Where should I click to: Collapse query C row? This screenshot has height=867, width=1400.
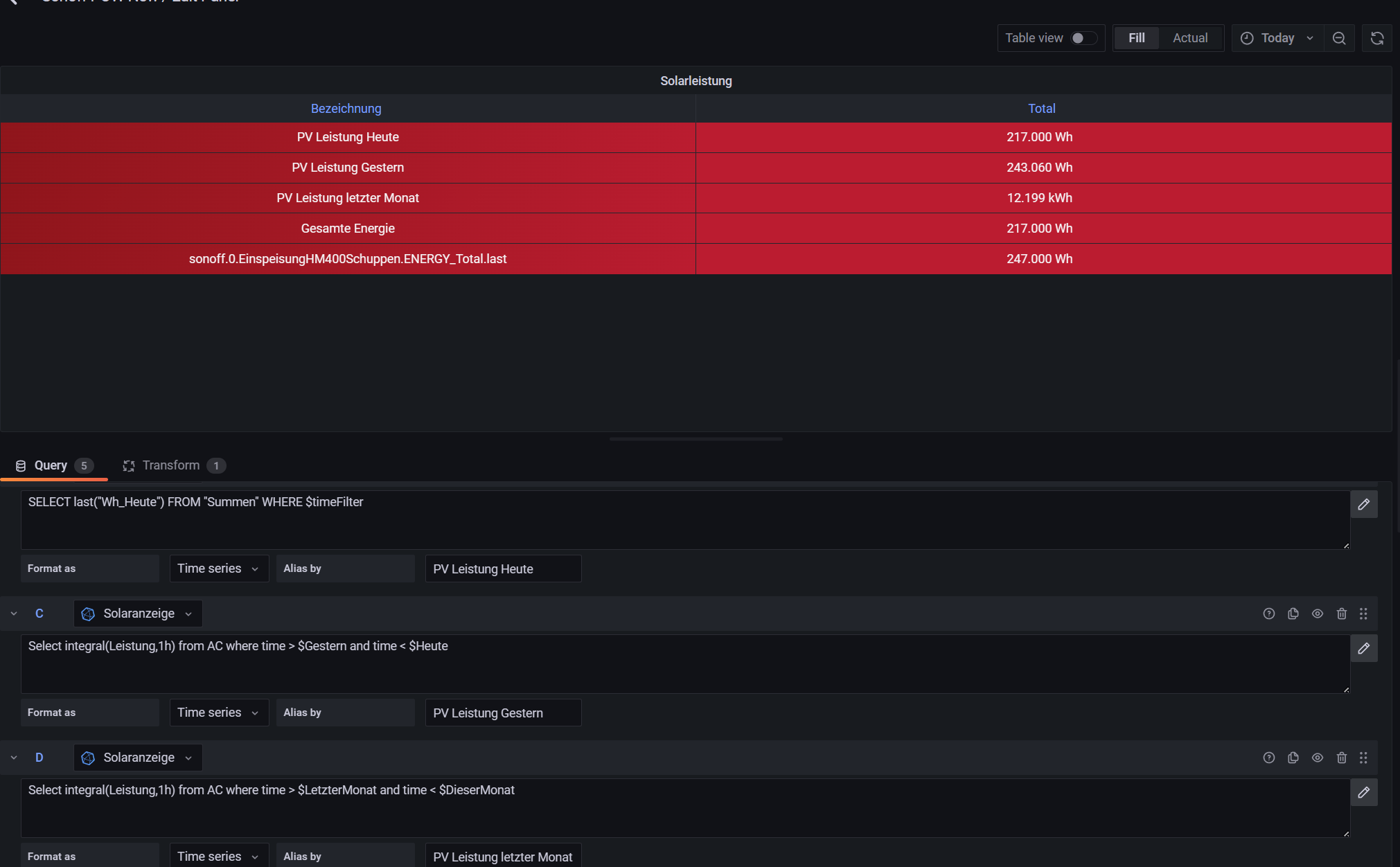coord(14,614)
